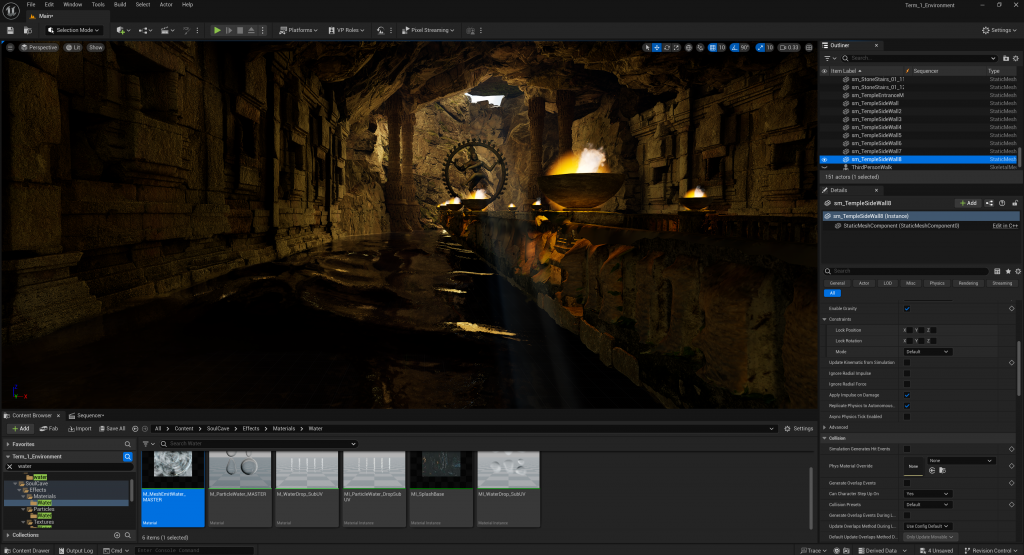This screenshot has width=1024, height=555.
Task: Toggle Enable Gravity checkbox
Action: (906, 308)
